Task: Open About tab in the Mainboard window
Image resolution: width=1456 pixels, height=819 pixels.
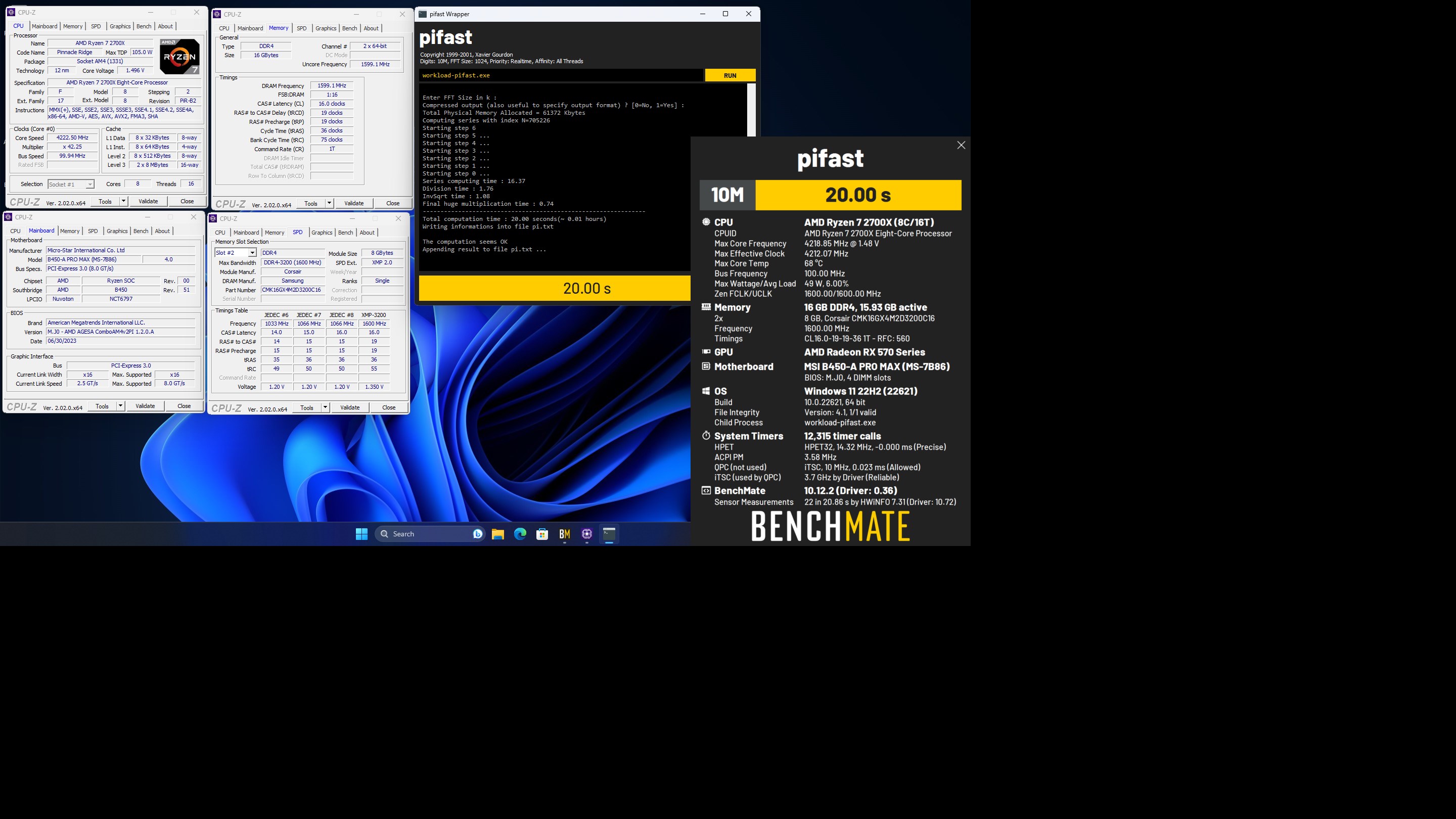Action: coord(162,231)
